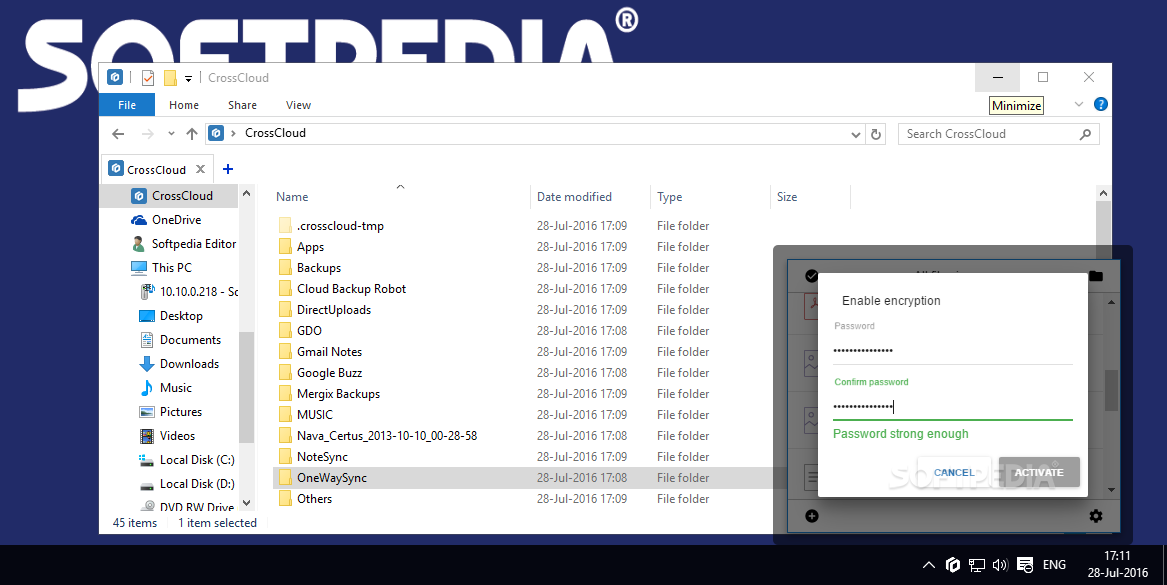The image size is (1167, 585).
Task: Click the search magnifier icon
Action: (x=1085, y=134)
